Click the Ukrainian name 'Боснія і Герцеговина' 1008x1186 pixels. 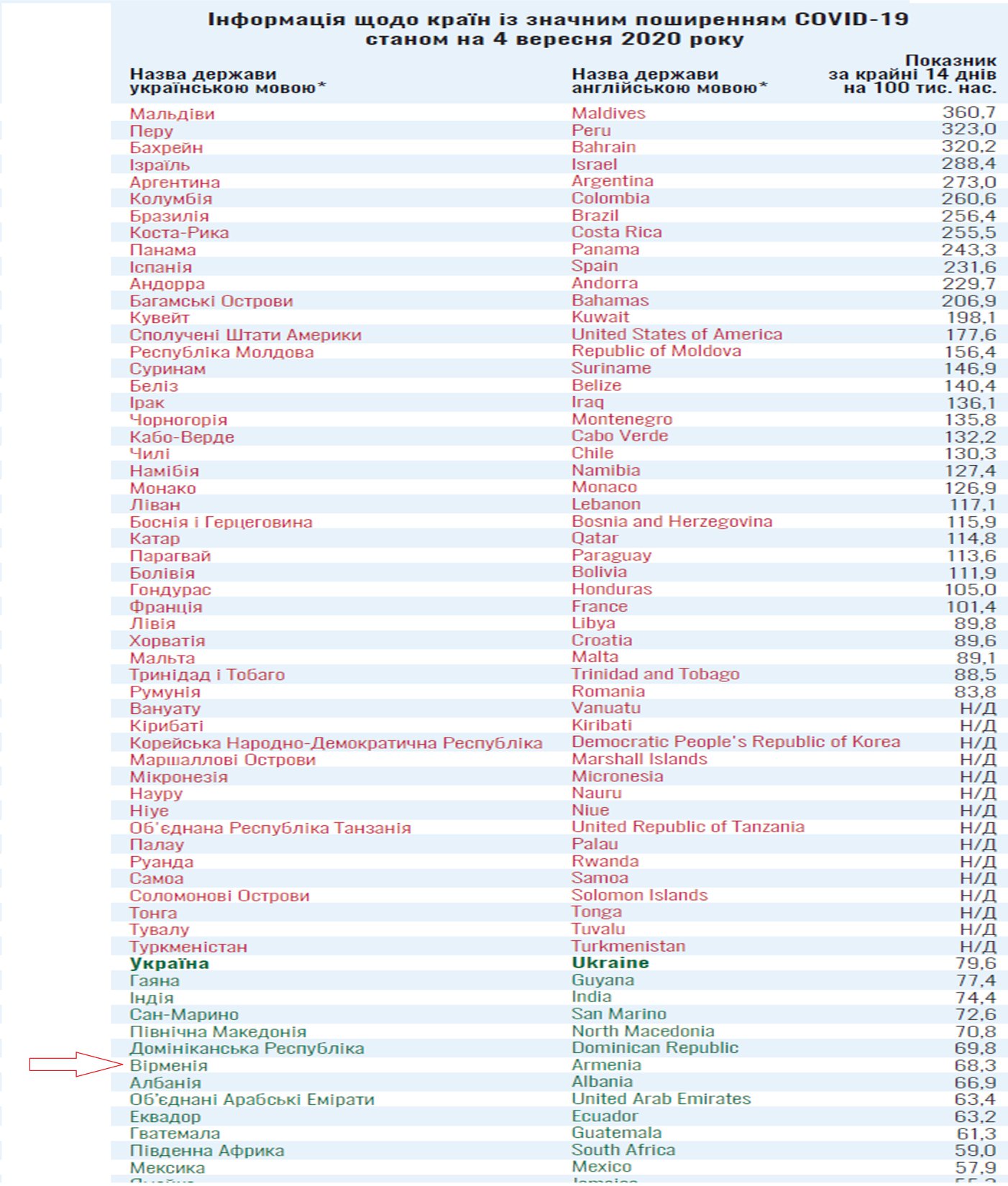coord(221,522)
